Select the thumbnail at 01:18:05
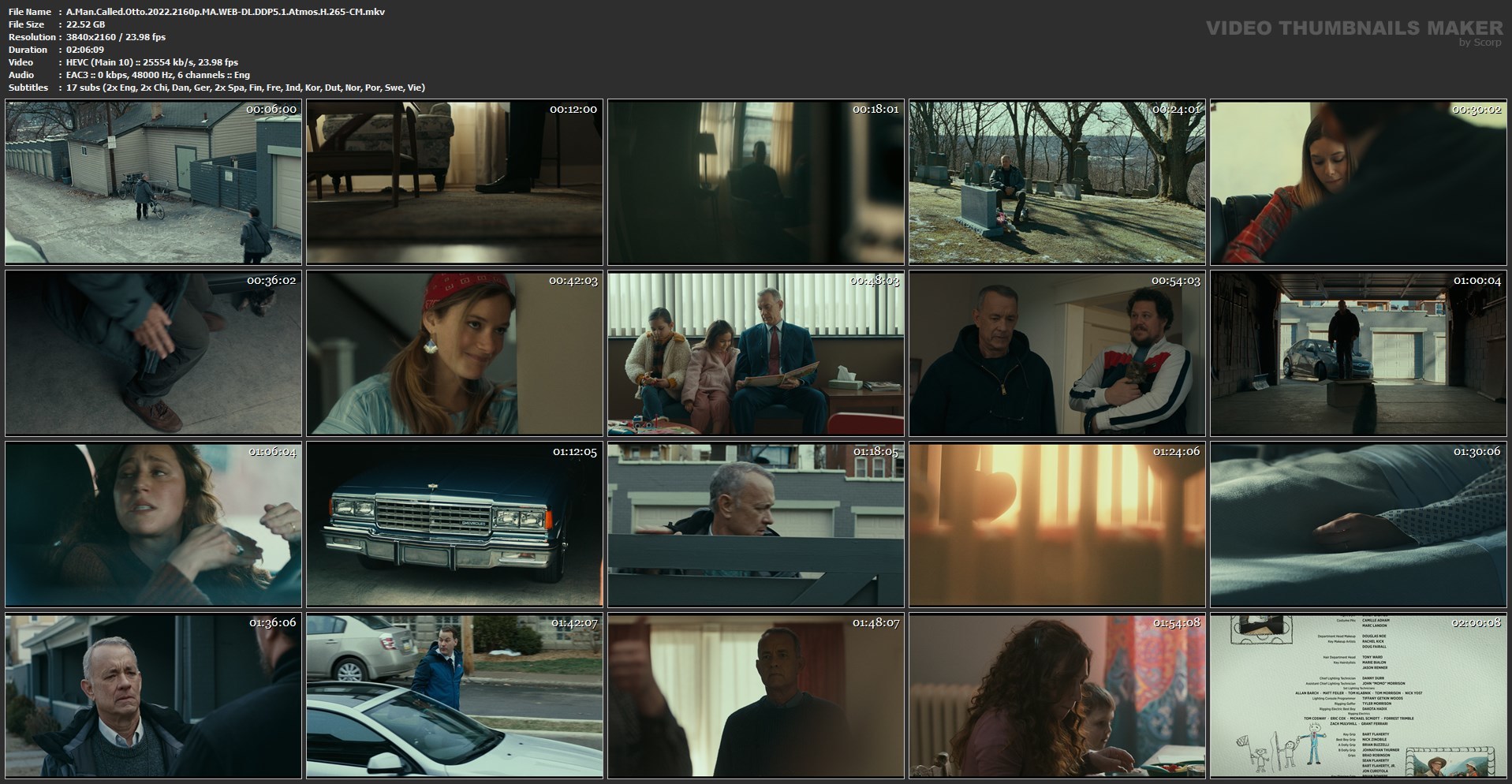The width and height of the screenshot is (1512, 784). coord(756,525)
